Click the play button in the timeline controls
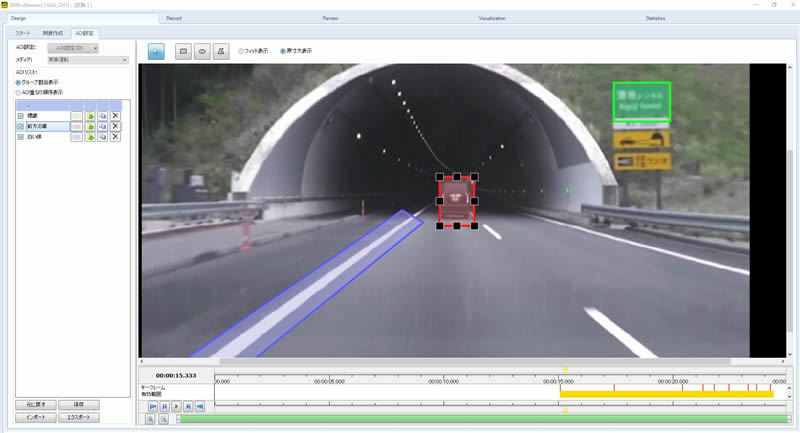800x433 pixels. 176,407
